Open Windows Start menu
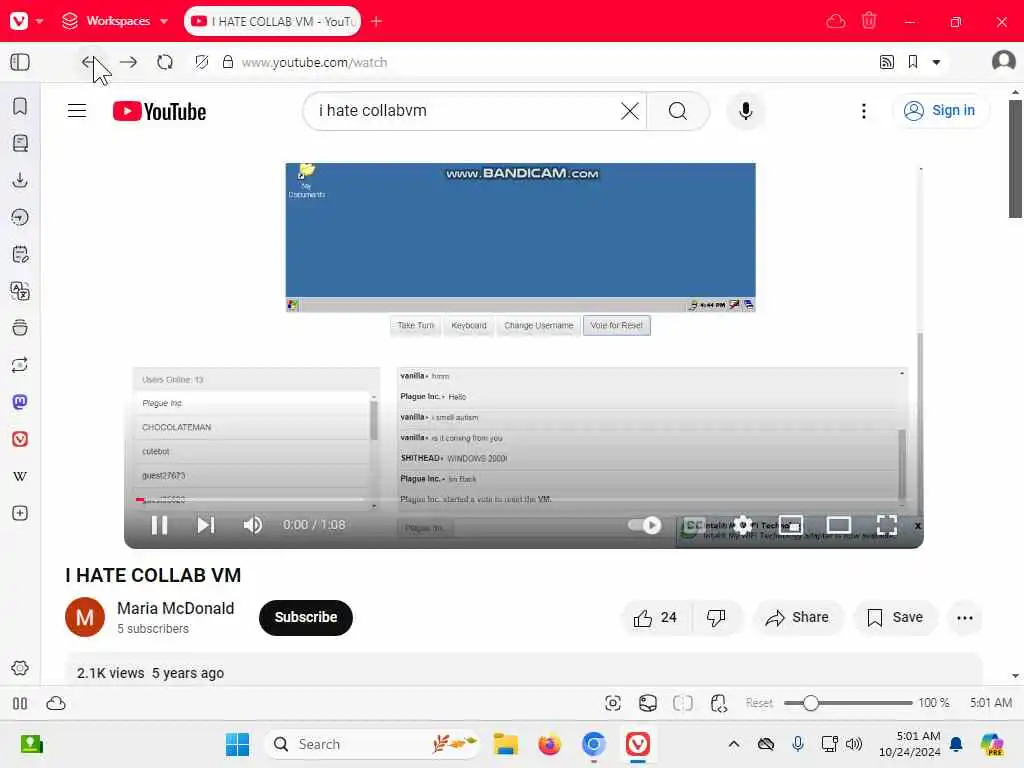1024x768 pixels. (x=237, y=744)
